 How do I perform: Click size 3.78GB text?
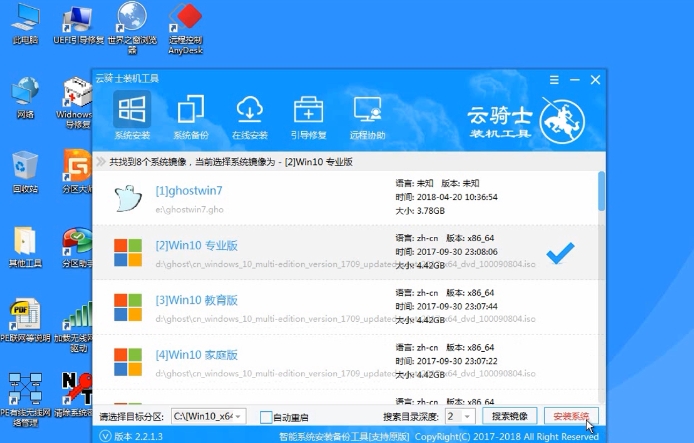click(x=420, y=211)
